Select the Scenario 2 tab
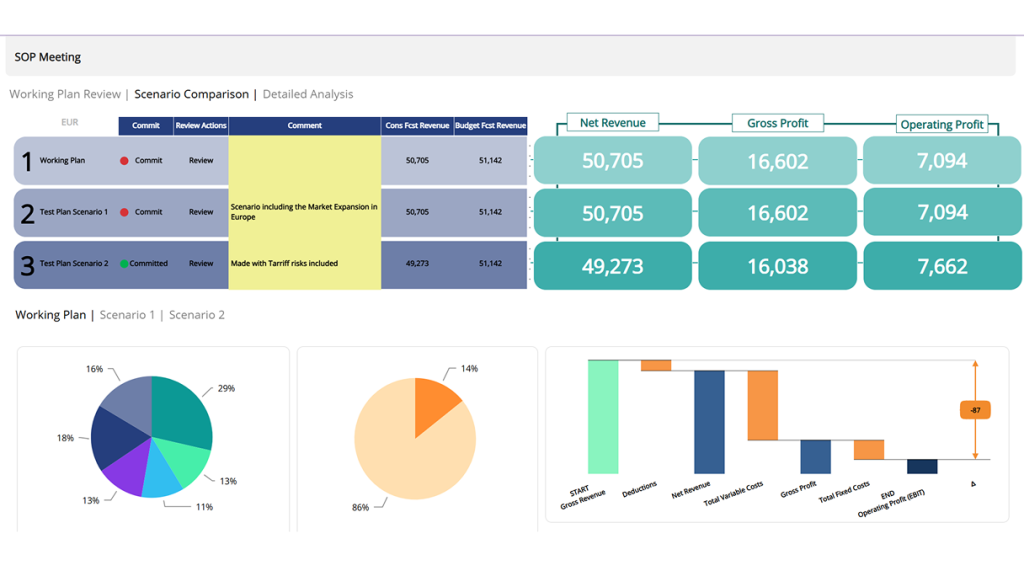Viewport: 1024px width, 576px height. click(200, 314)
